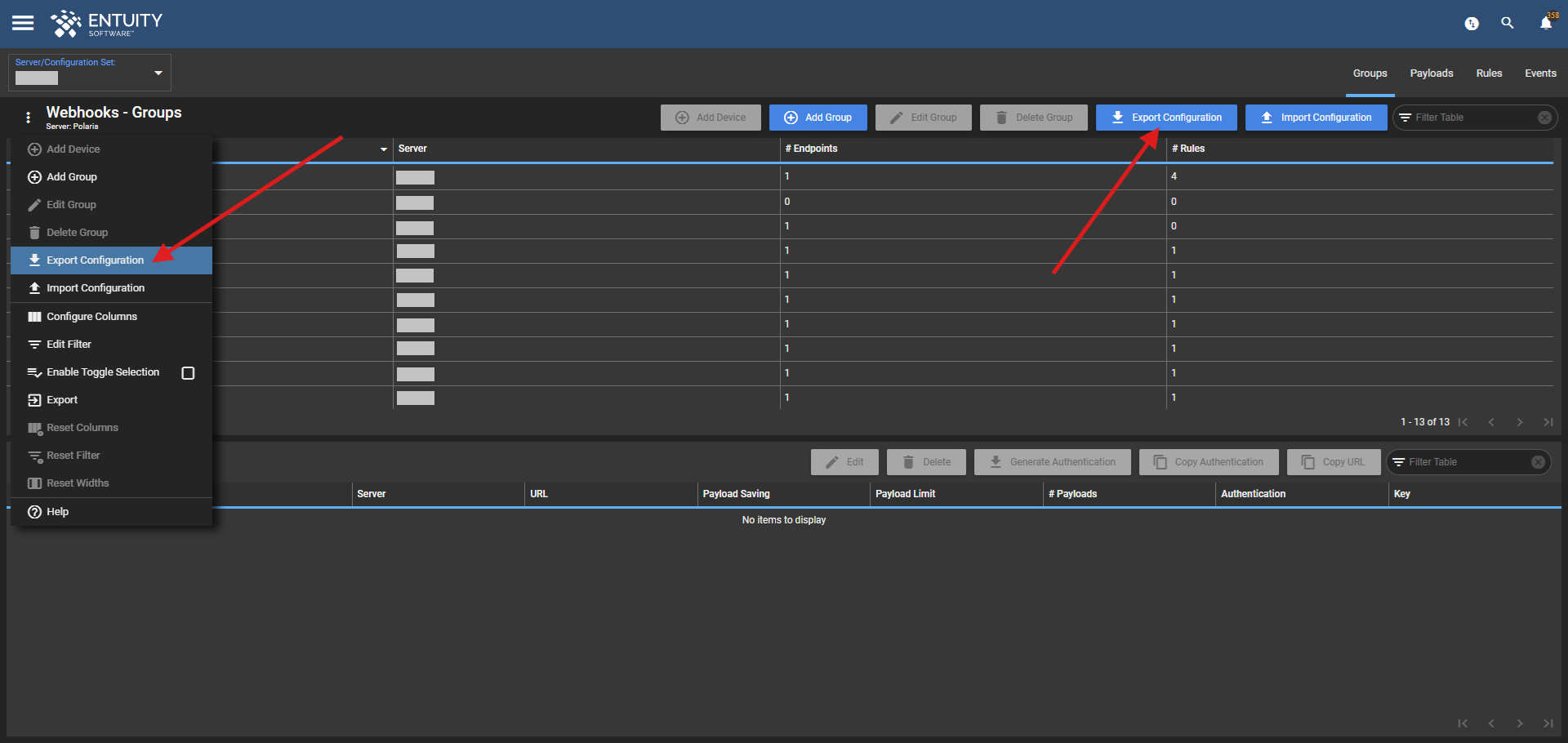The width and height of the screenshot is (1568, 743).
Task: Clear the endpoints Filter Table field
Action: 1538,462
